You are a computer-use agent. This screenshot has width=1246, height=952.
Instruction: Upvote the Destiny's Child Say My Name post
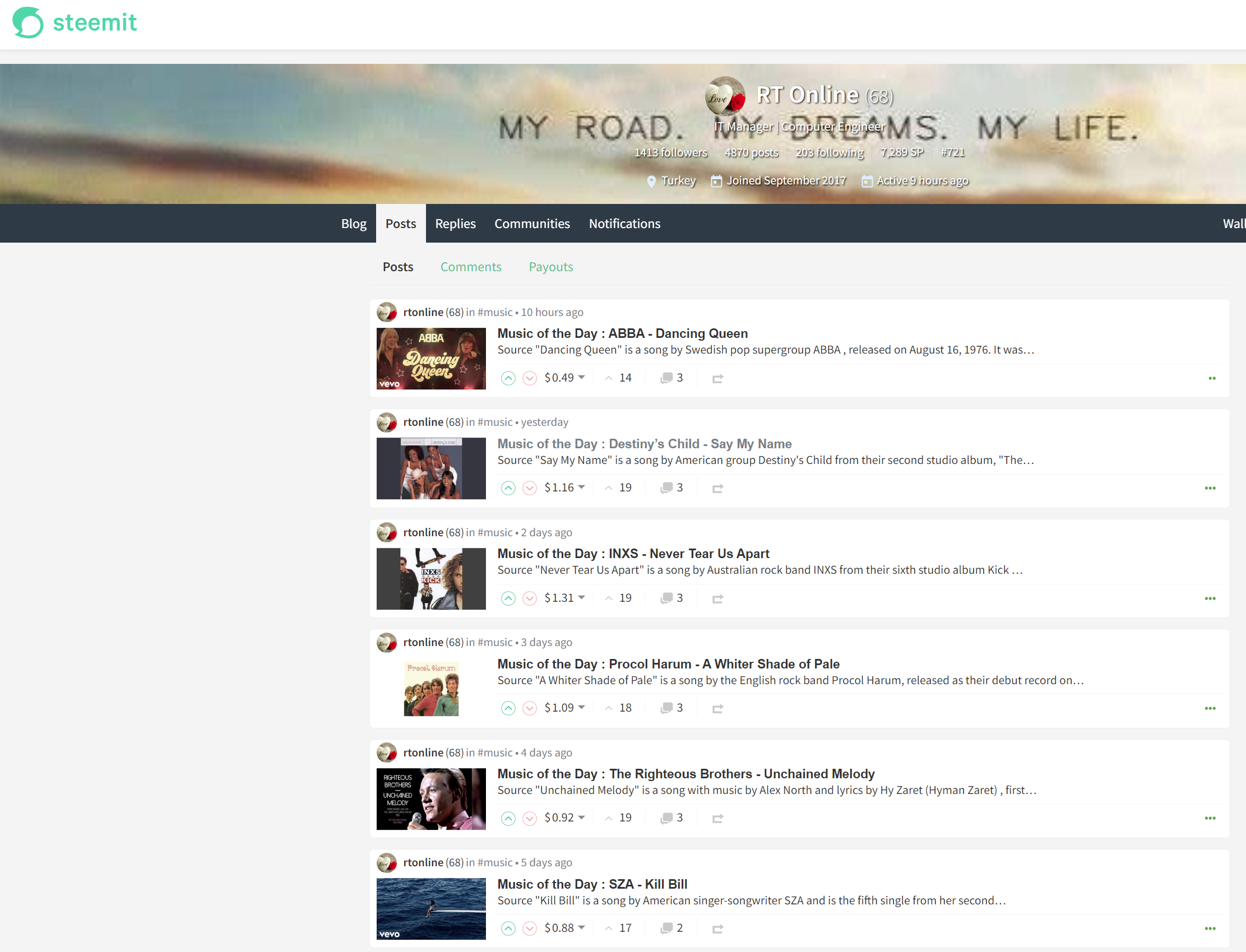pos(508,488)
